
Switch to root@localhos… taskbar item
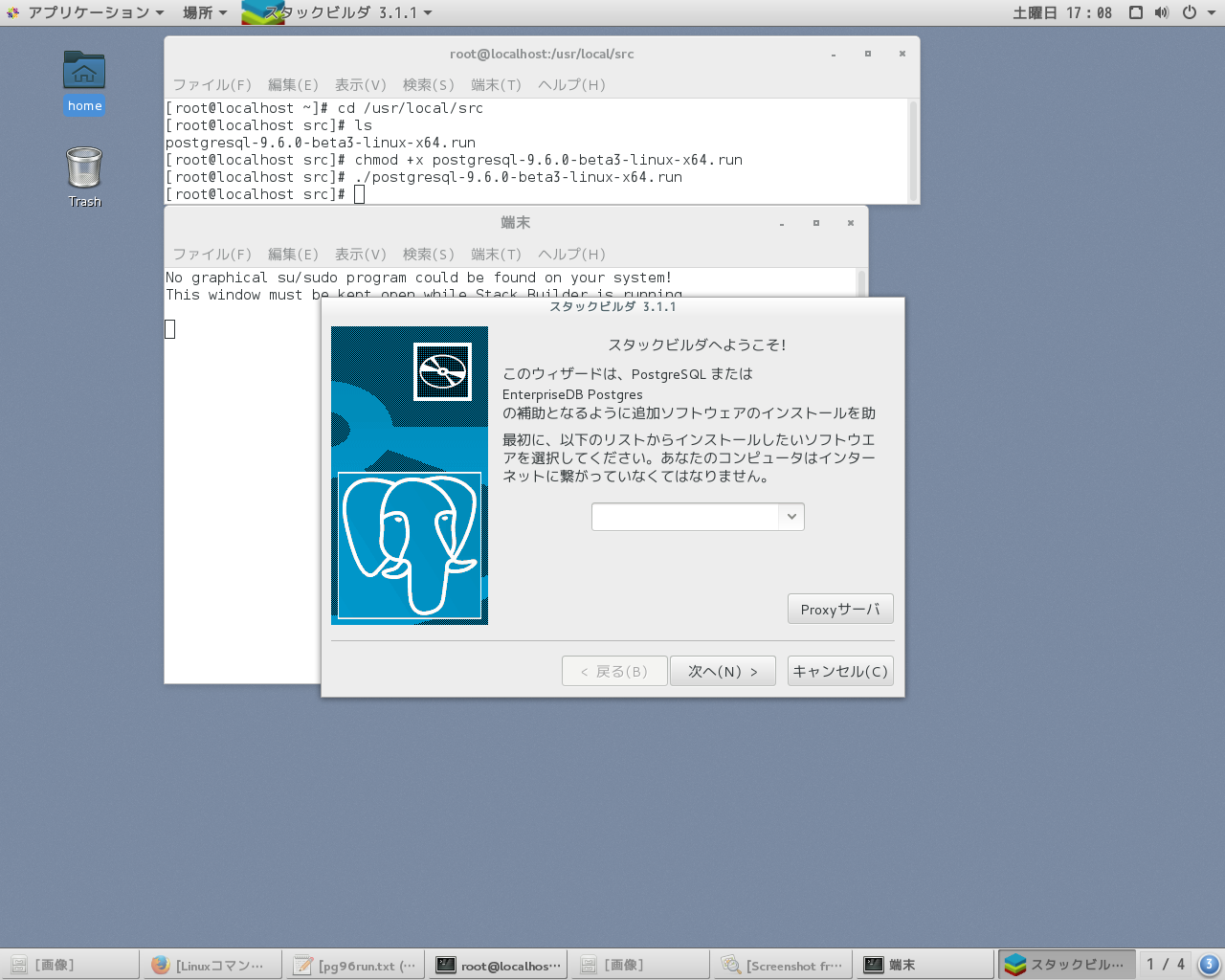pyautogui.click(x=498, y=965)
